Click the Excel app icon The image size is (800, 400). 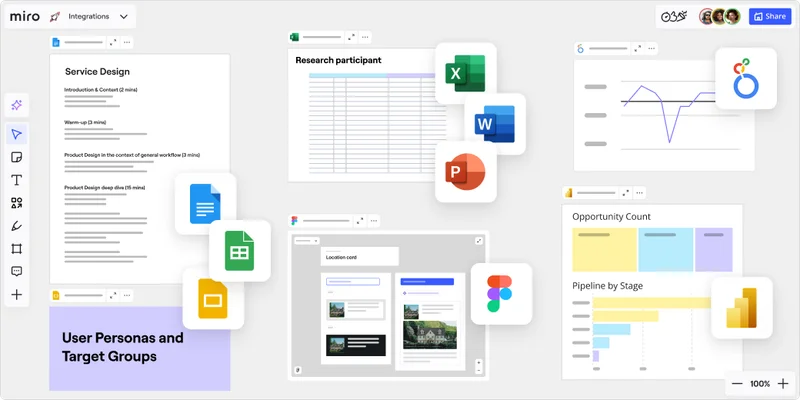(x=465, y=73)
